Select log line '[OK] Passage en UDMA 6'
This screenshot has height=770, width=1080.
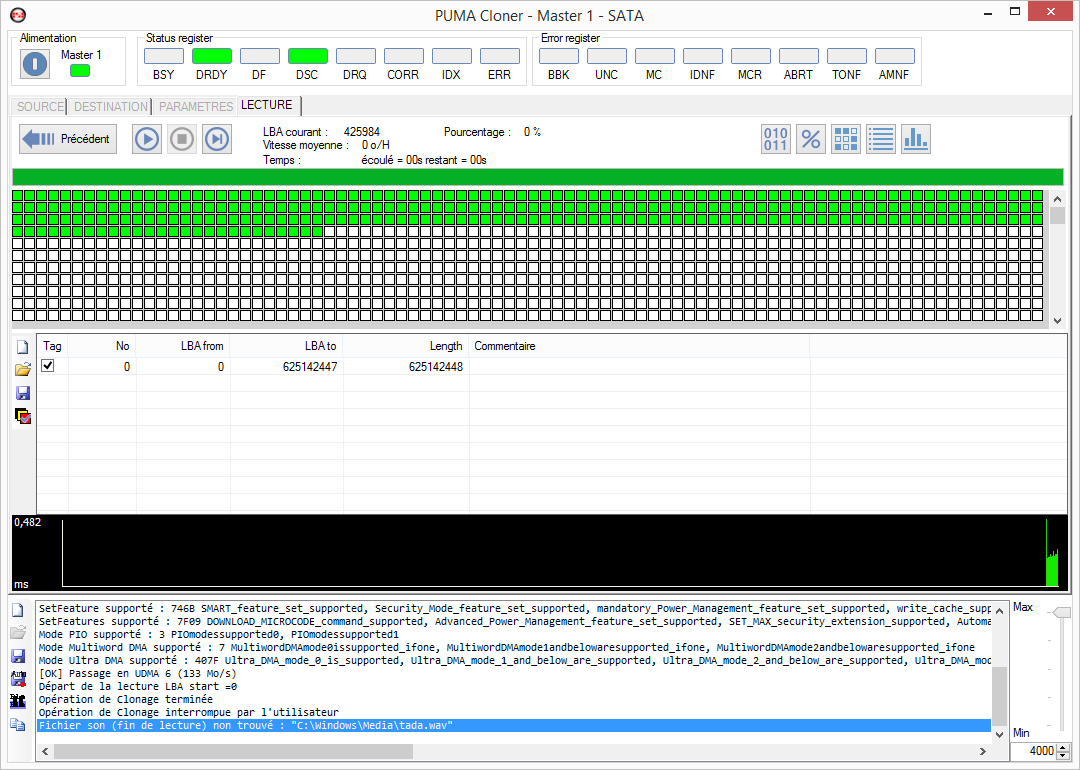tap(137, 674)
